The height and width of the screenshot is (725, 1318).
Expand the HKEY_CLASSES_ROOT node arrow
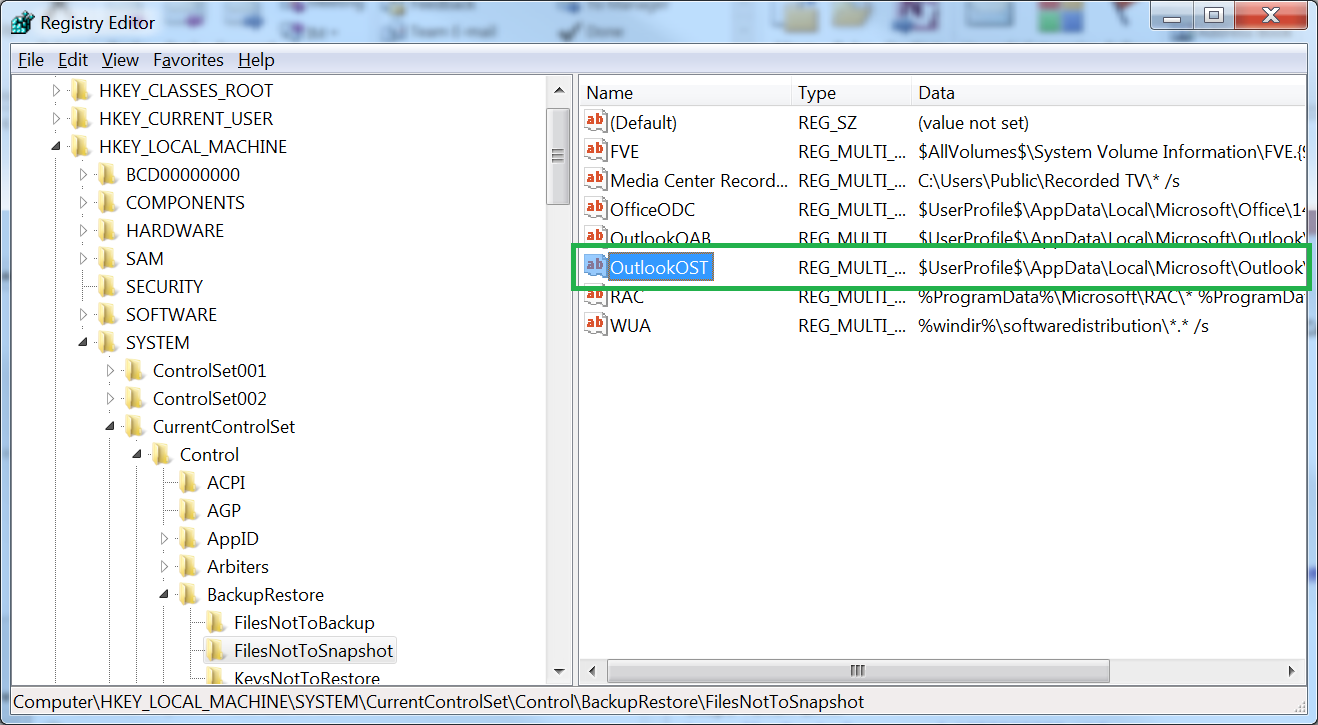[x=56, y=91]
